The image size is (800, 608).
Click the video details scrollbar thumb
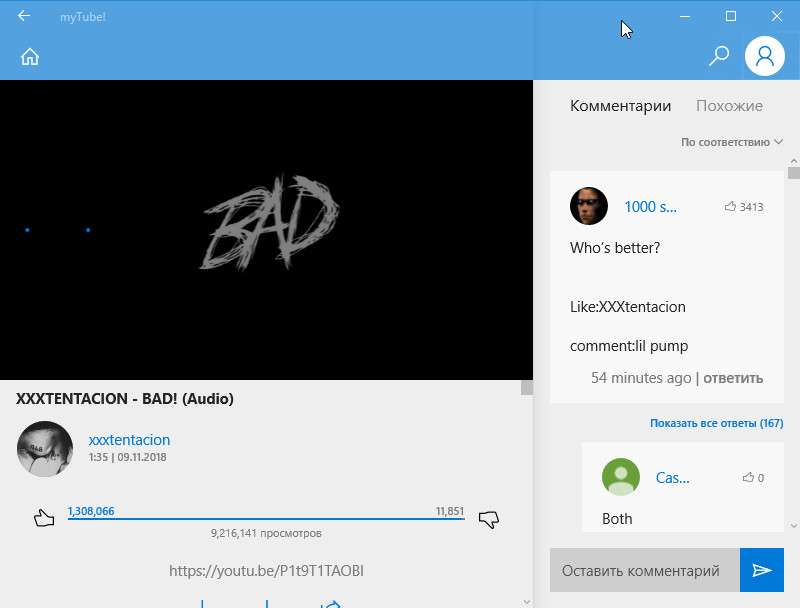point(527,388)
